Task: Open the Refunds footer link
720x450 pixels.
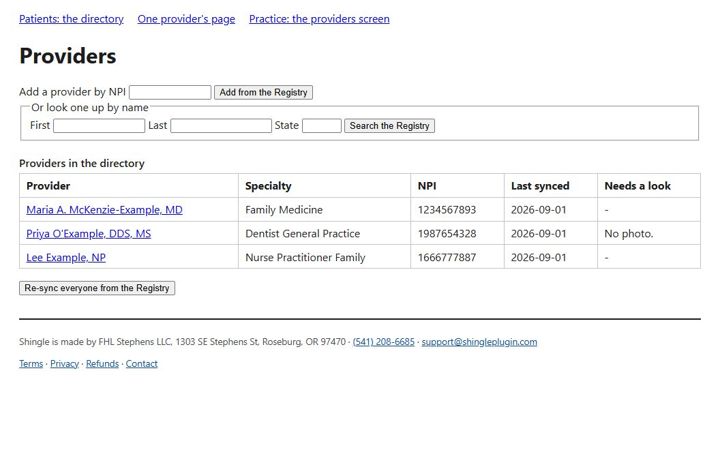Action: (102, 364)
